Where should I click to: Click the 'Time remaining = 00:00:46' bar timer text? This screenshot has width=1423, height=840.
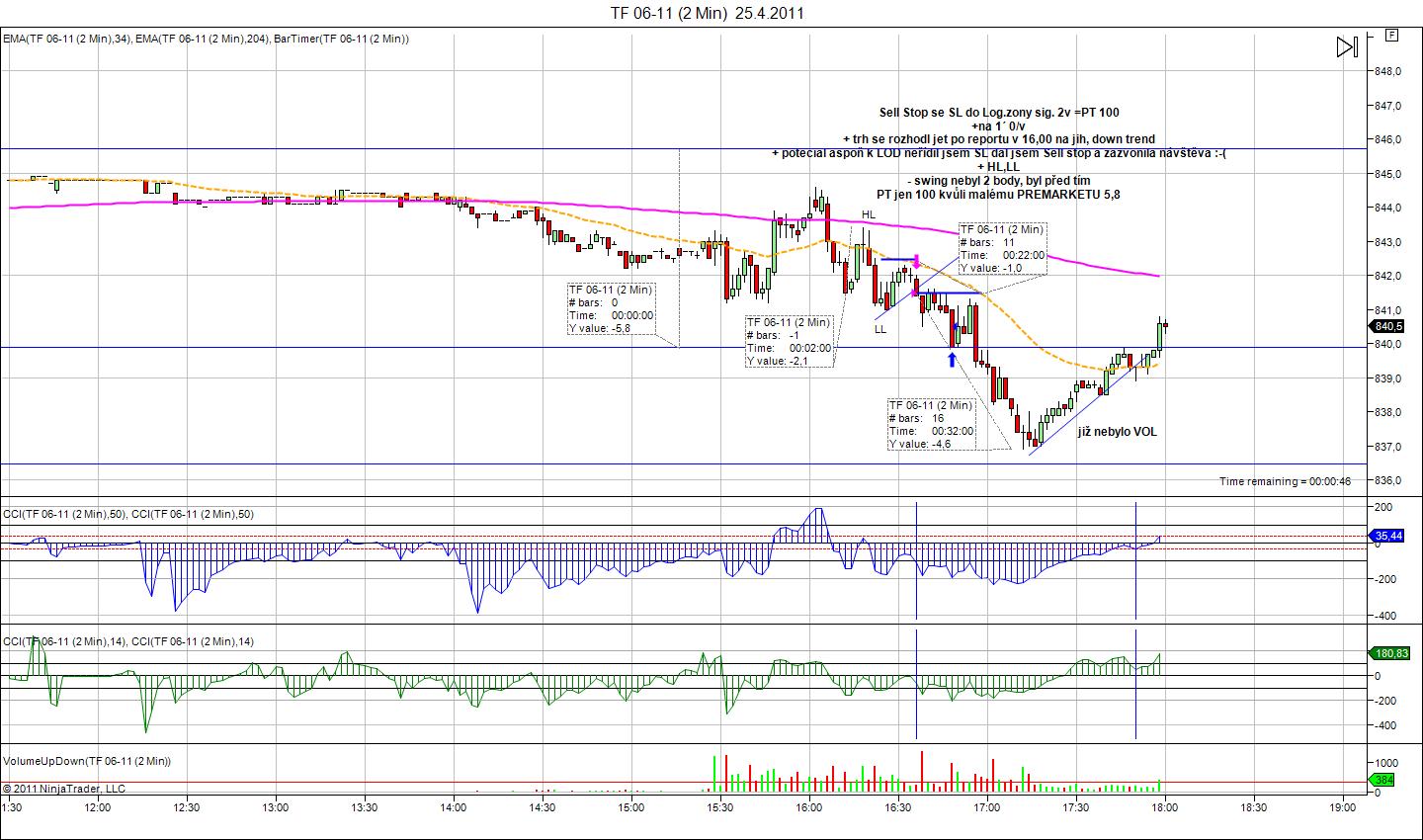[x=1285, y=481]
